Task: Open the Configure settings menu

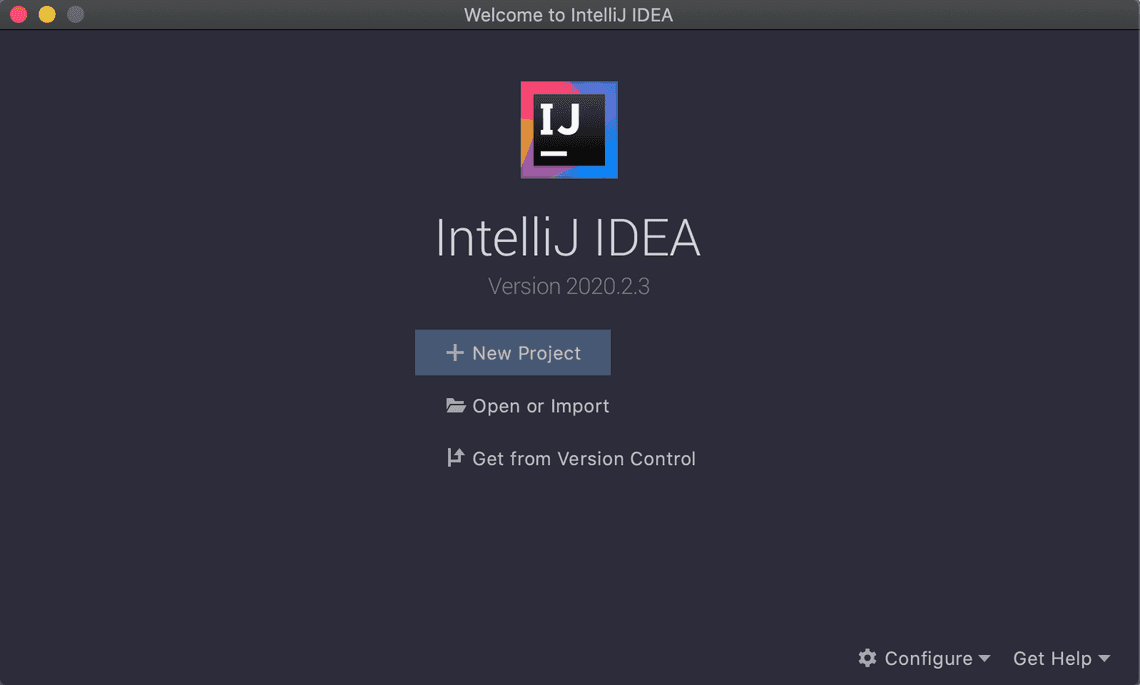Action: [928, 658]
